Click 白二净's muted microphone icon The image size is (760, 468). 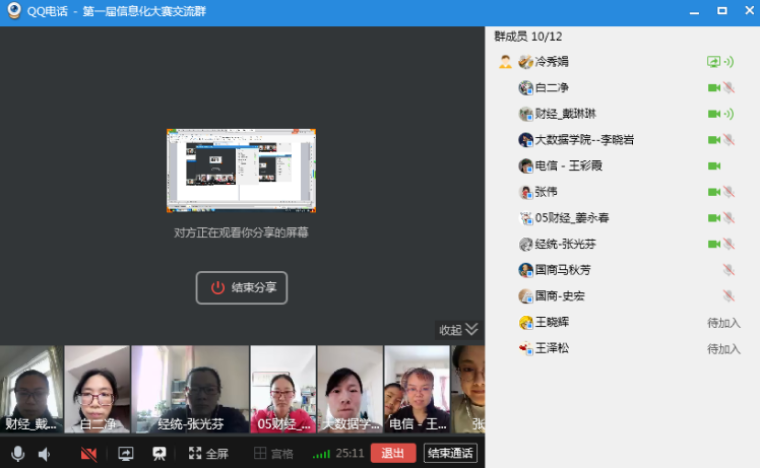pos(729,88)
